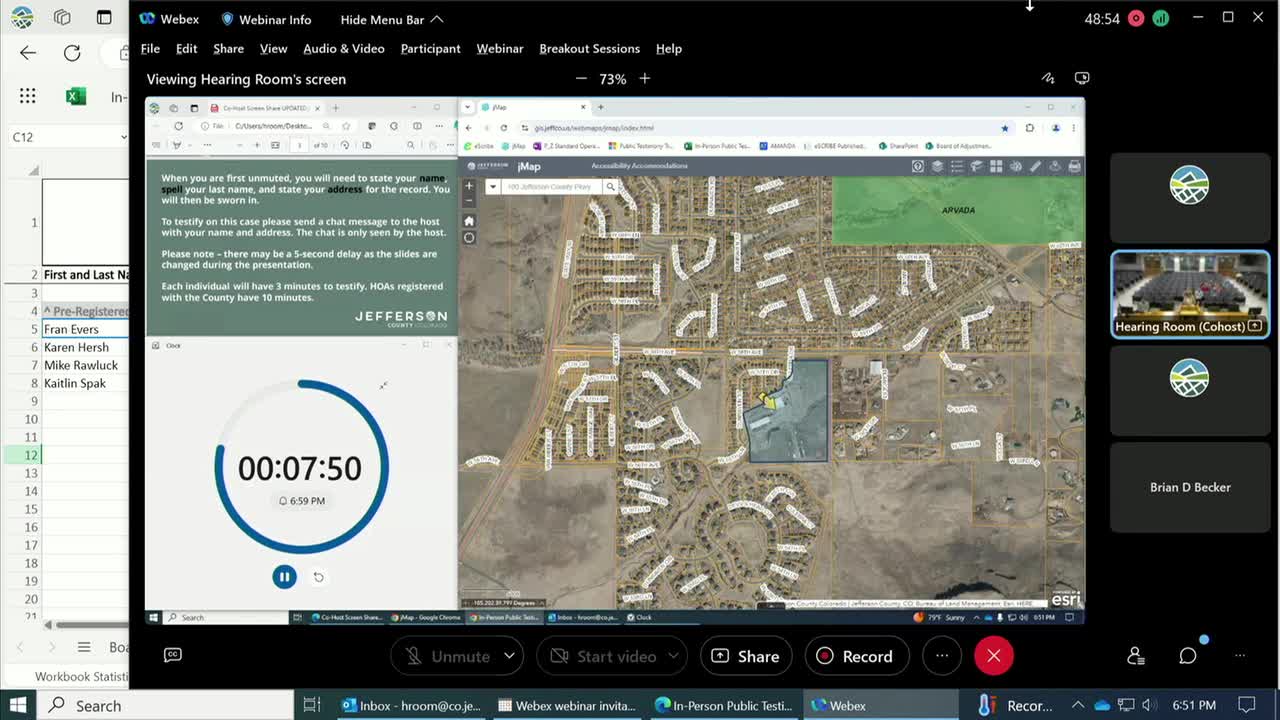Switch to In-Person Public Testimony Edge window
1280x720 pixels.
pyautogui.click(x=724, y=705)
